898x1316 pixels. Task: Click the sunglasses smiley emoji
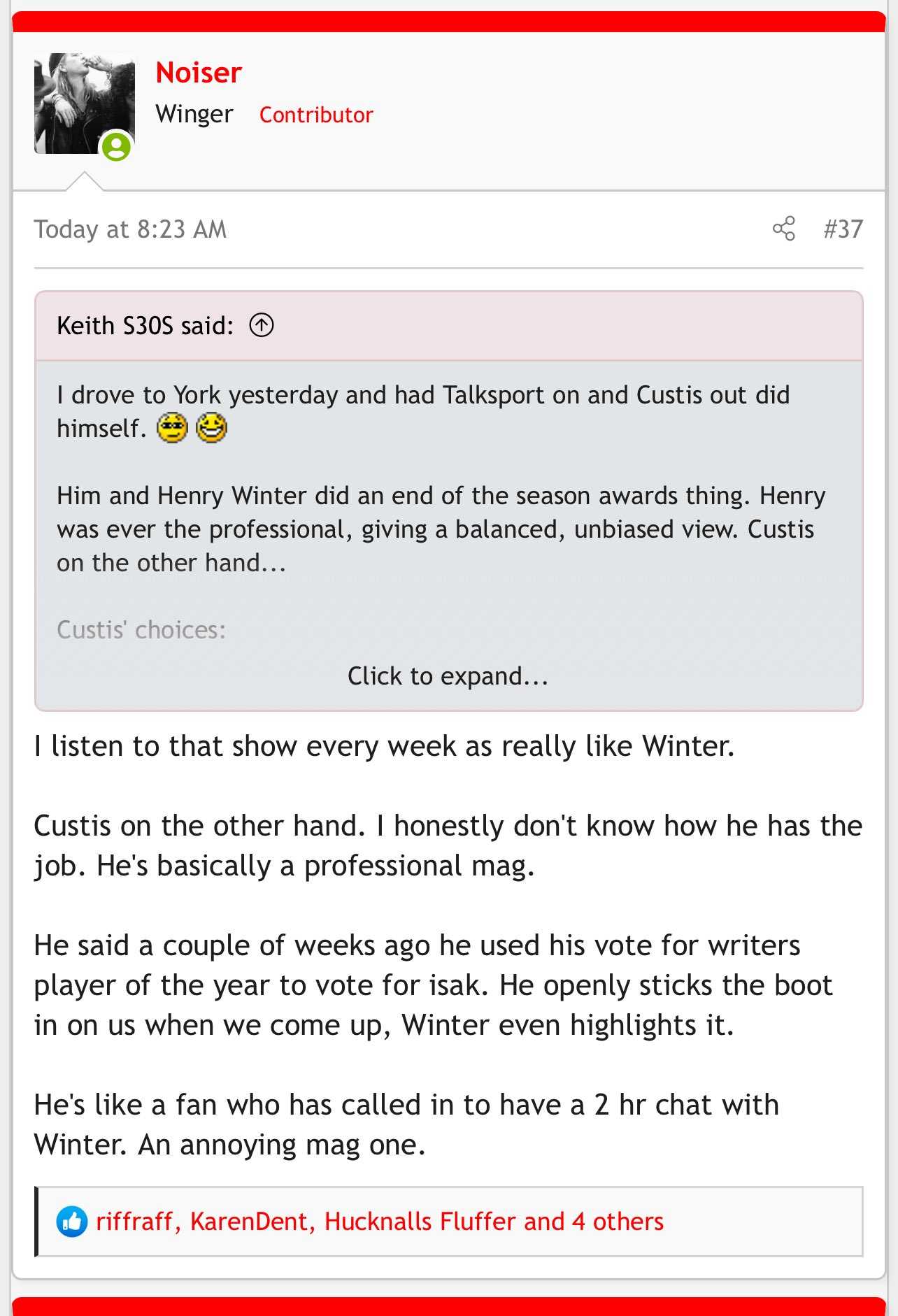172,428
